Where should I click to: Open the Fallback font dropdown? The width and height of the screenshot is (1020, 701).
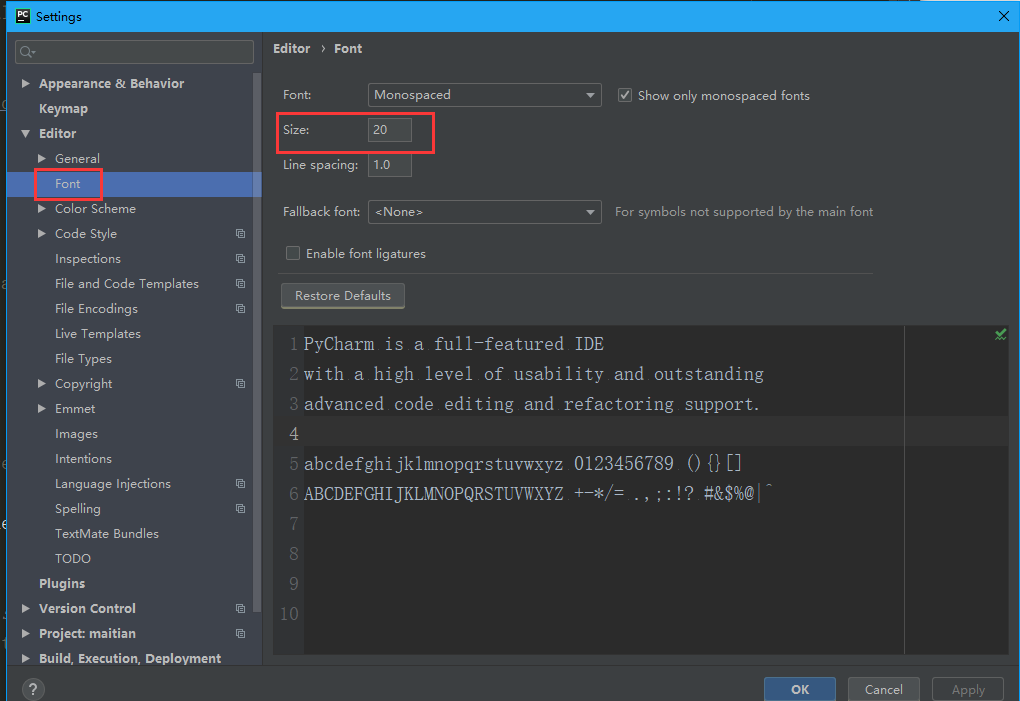485,212
